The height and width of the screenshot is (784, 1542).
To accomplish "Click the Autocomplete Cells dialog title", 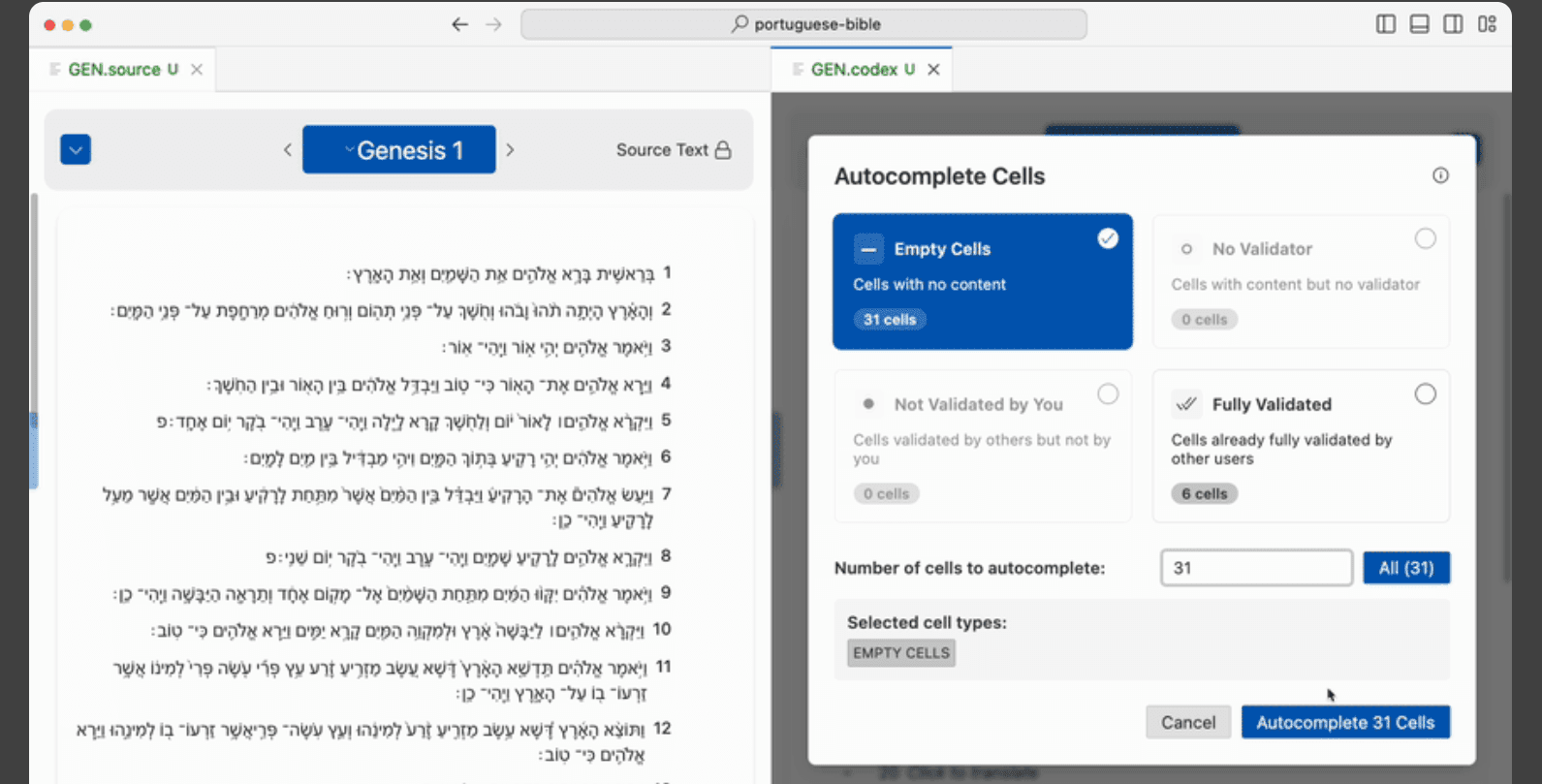I will point(939,176).
